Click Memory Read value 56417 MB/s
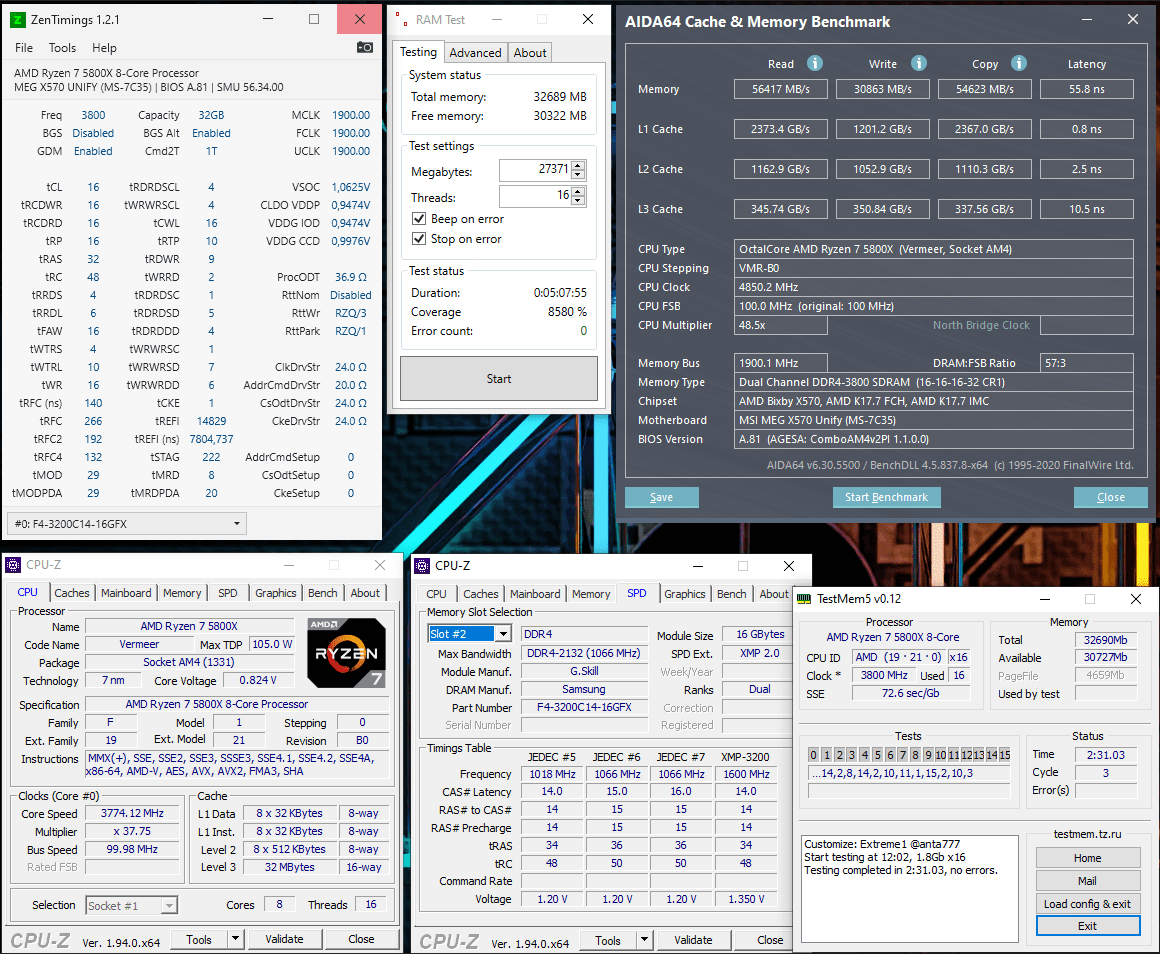 click(780, 89)
